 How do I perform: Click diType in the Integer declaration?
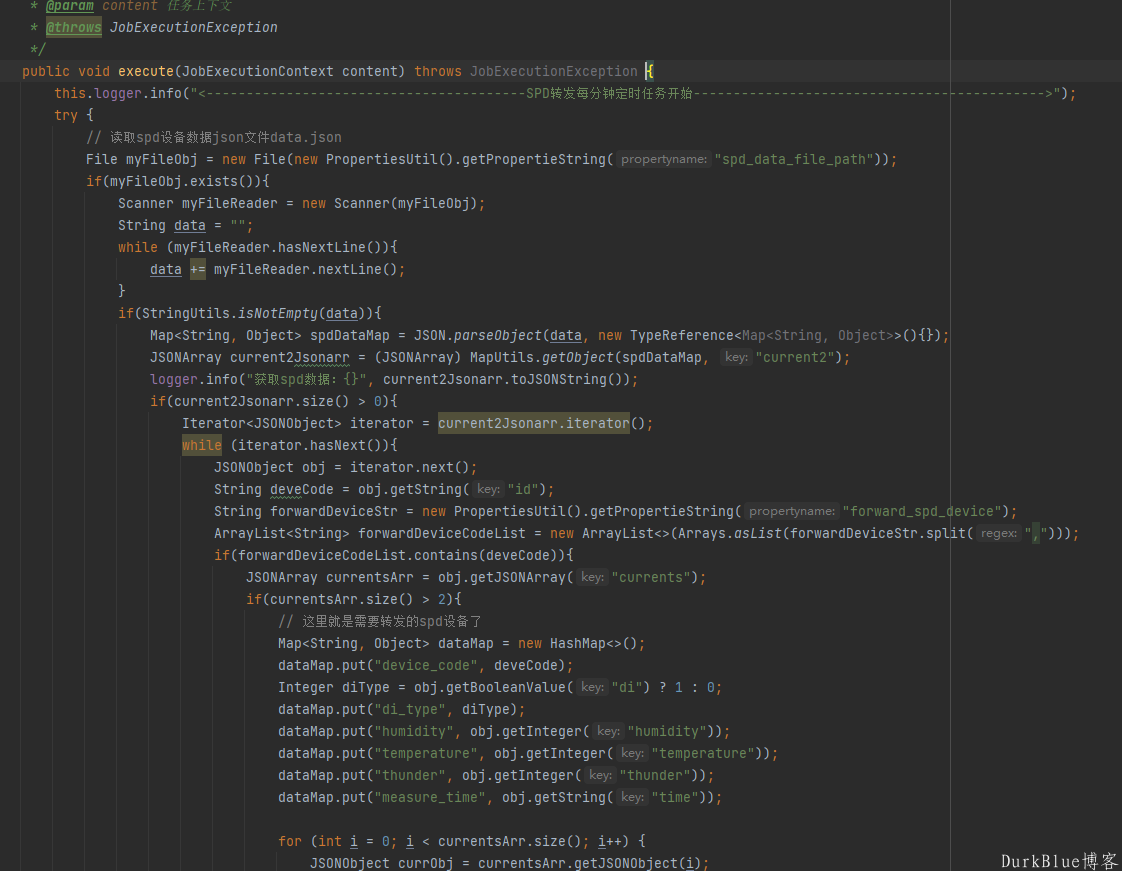(x=366, y=688)
